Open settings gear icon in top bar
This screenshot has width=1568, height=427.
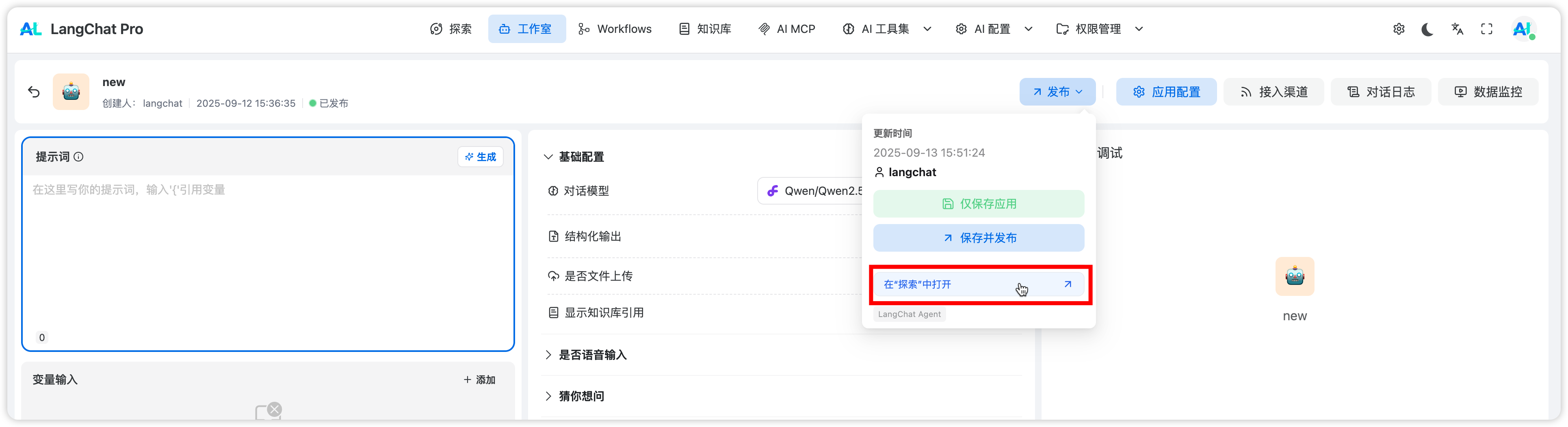(x=1399, y=29)
